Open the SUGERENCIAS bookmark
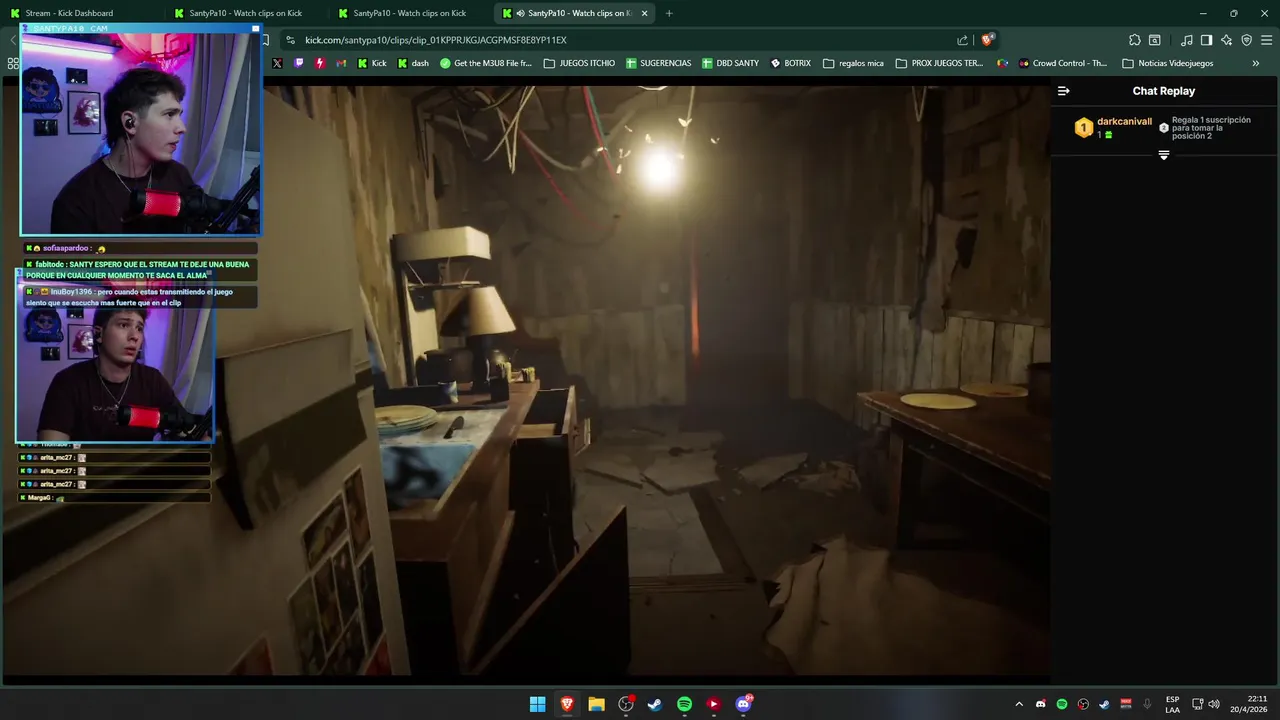 coord(659,63)
